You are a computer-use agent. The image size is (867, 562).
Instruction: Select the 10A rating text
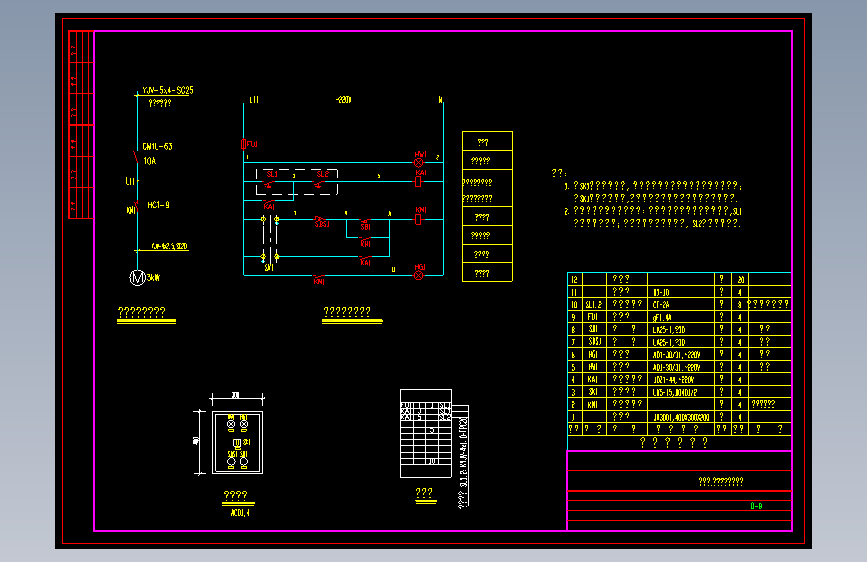150,161
